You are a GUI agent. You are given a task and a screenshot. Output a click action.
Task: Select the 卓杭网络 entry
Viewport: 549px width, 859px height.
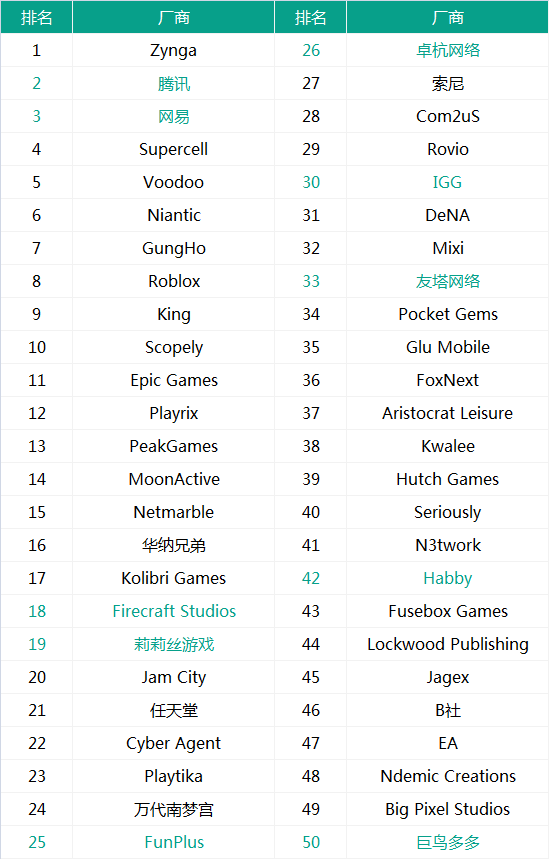pos(448,50)
